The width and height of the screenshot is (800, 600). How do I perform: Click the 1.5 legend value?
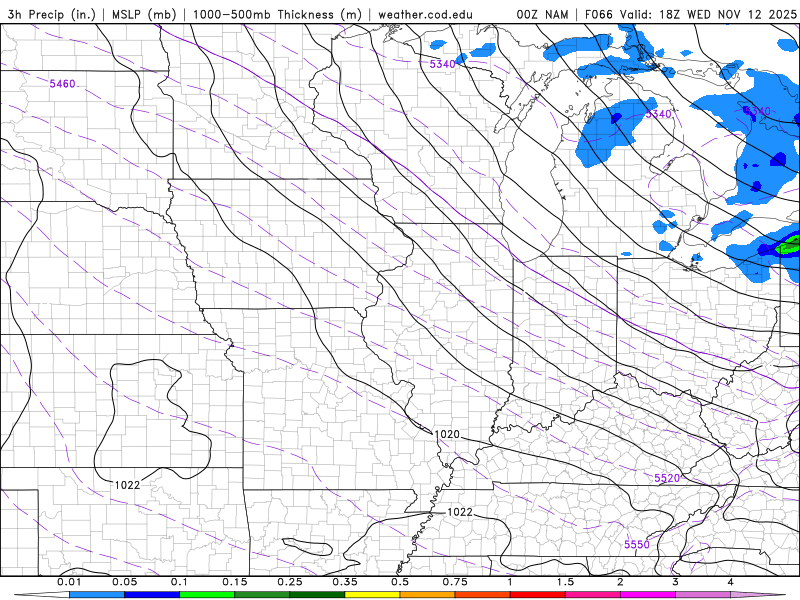coord(565,582)
